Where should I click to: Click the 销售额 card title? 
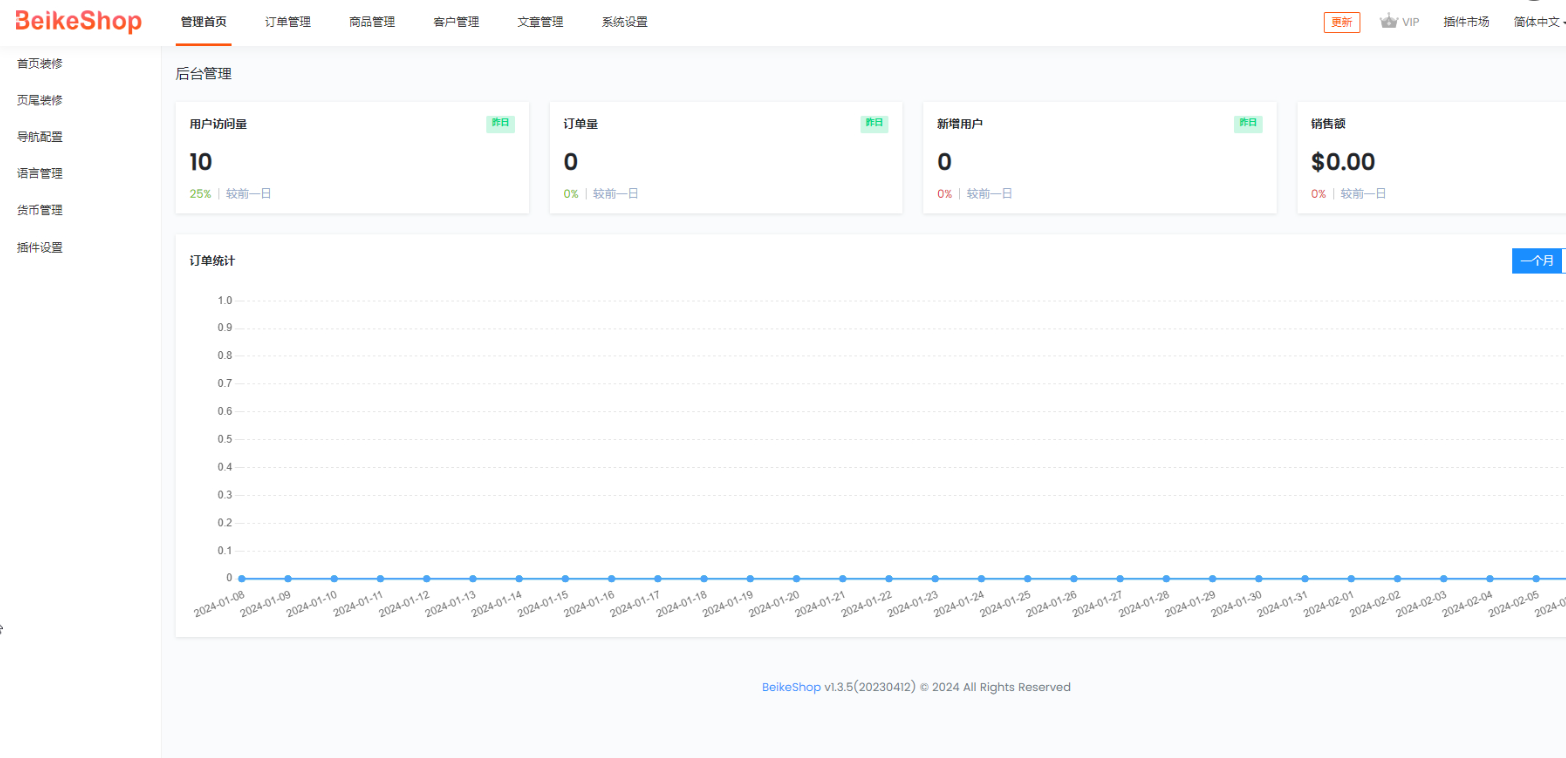(x=1328, y=124)
